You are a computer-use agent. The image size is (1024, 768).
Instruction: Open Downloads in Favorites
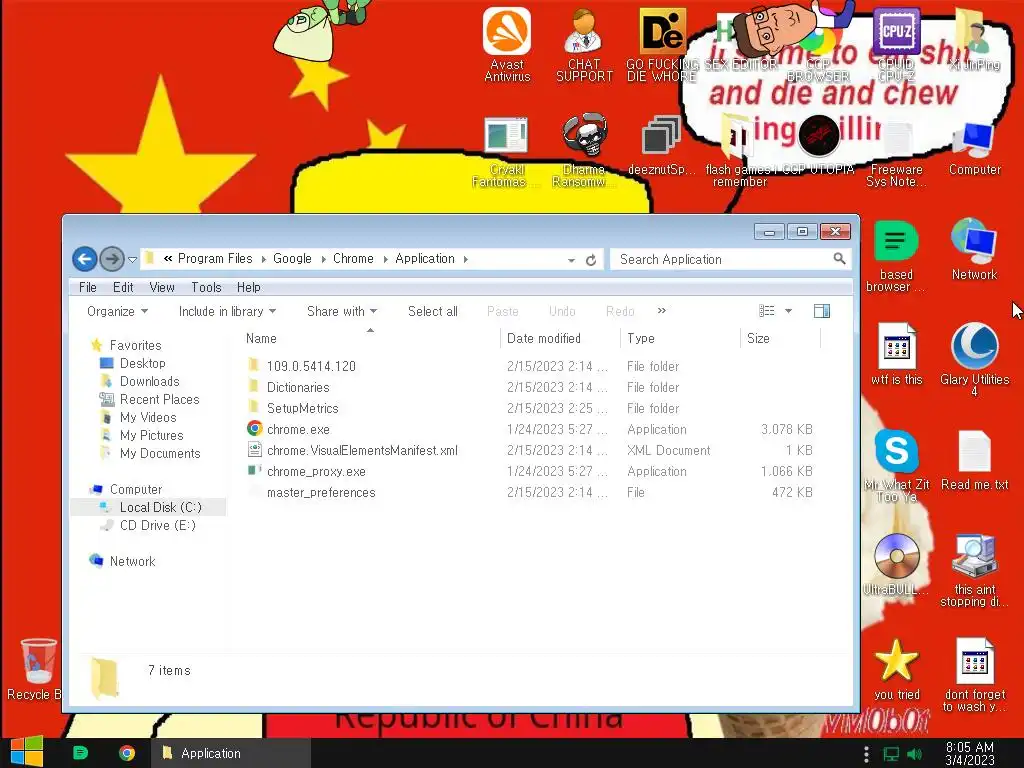[149, 381]
